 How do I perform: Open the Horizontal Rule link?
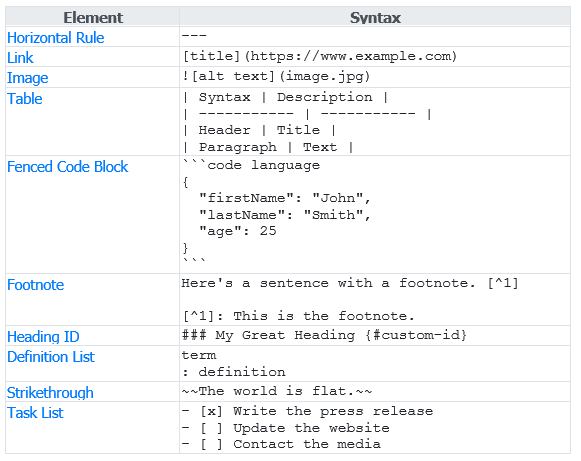pos(56,38)
